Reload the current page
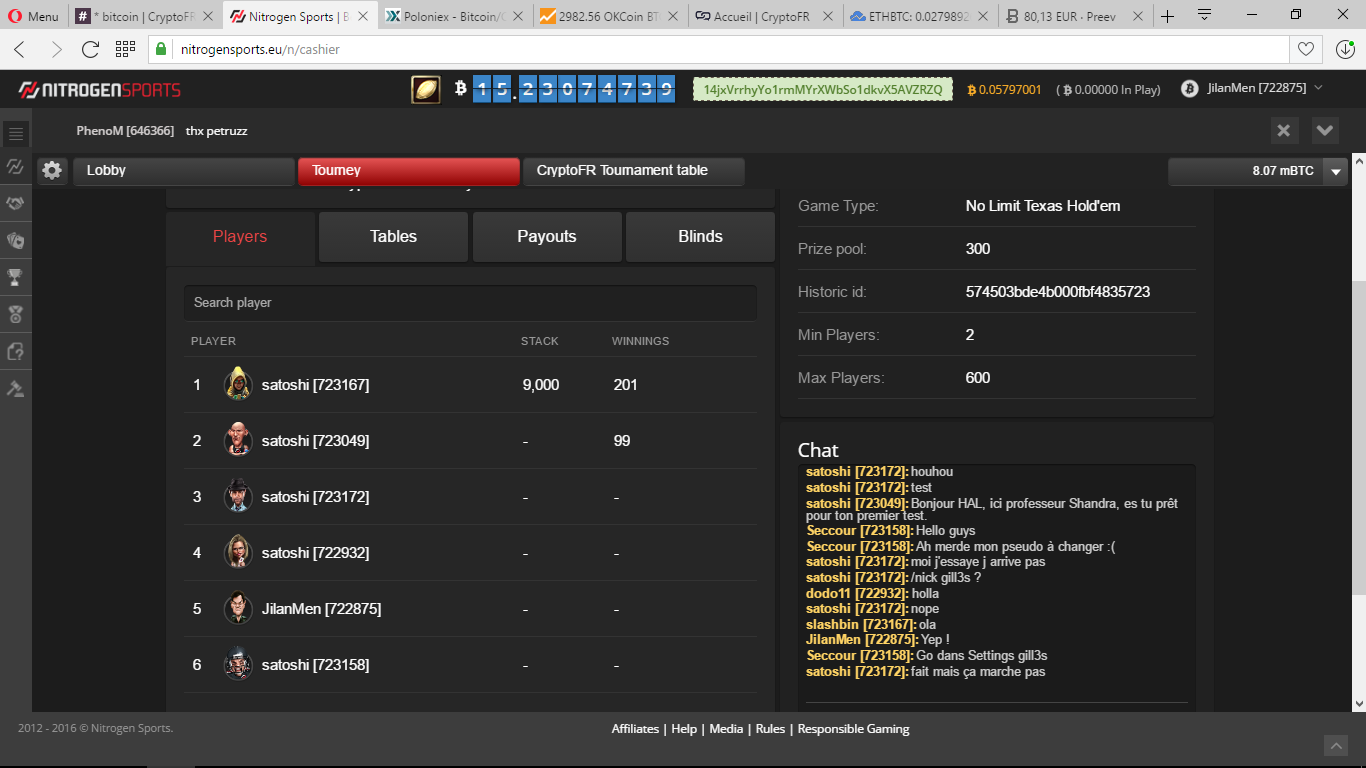The image size is (1366, 768). click(x=90, y=49)
